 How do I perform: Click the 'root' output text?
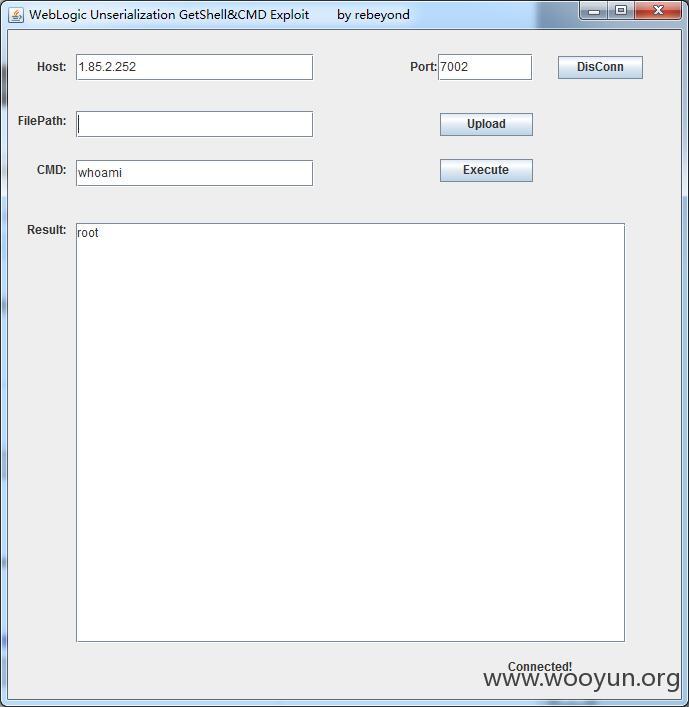(x=88, y=233)
